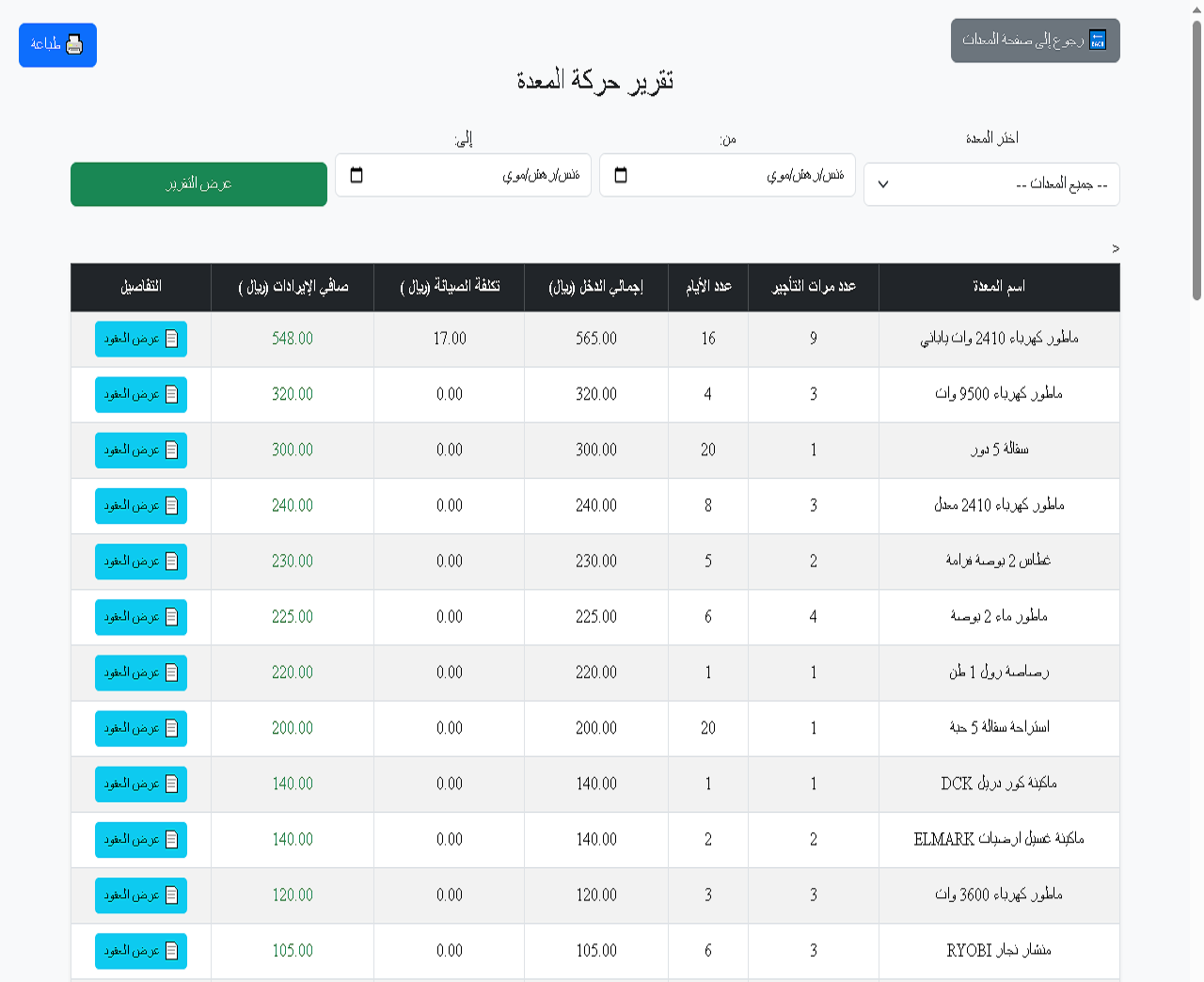
Task: Focus the 'إلى' date text field
Action: [x=463, y=175]
